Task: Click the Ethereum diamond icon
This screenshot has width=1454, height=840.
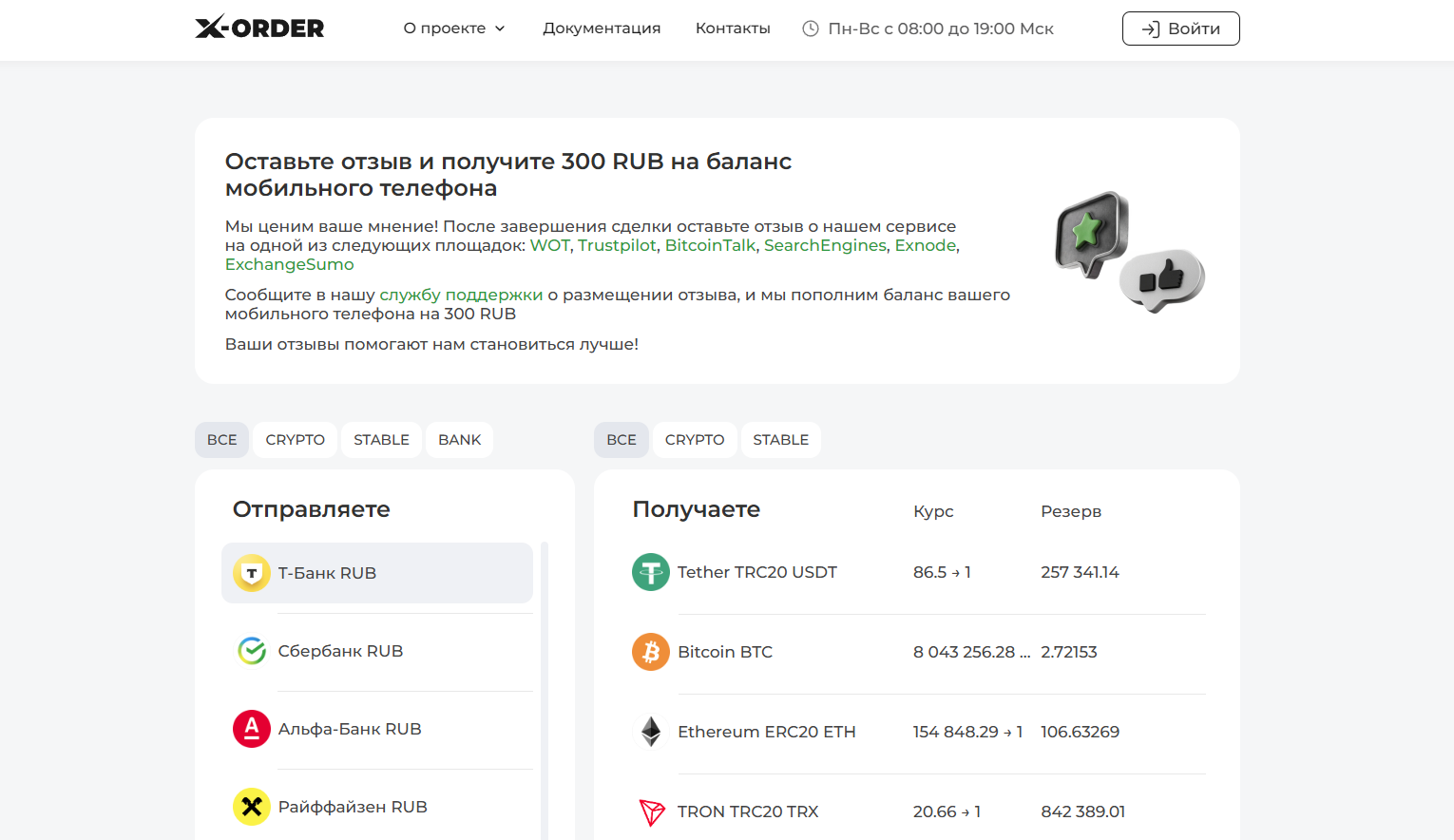Action: 651,732
